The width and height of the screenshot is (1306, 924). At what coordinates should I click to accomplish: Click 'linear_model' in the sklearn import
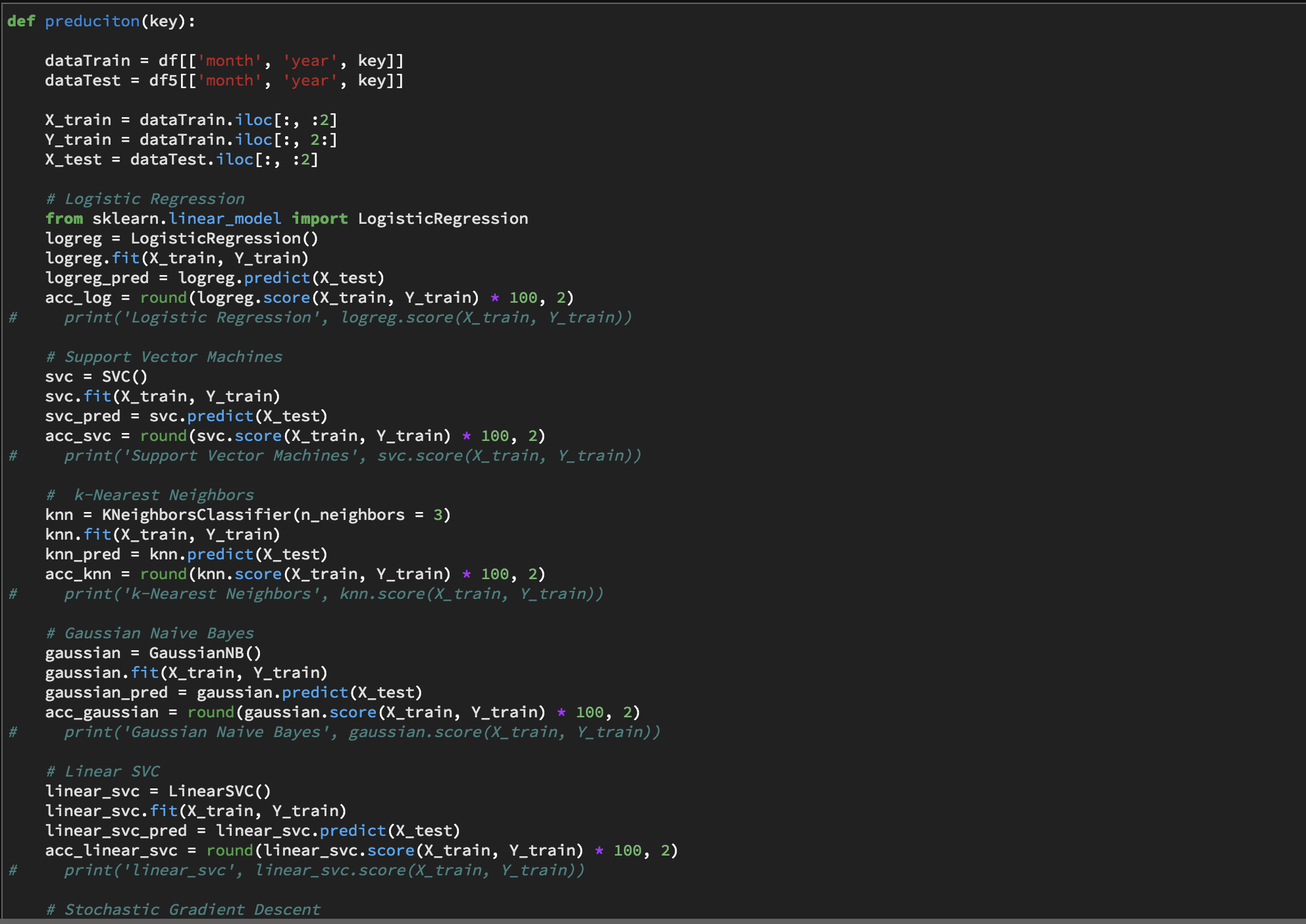click(224, 218)
